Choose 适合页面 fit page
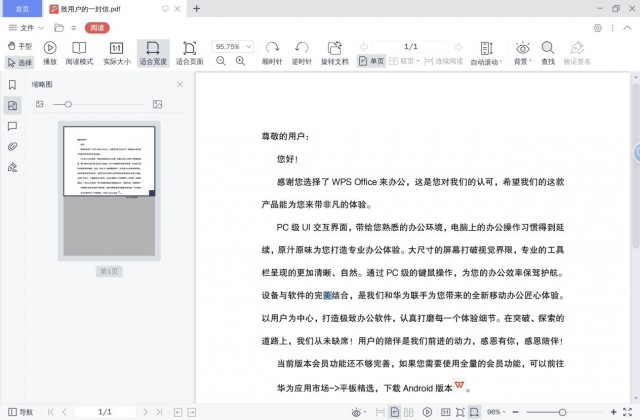The height and width of the screenshot is (420, 640). [x=189, y=53]
